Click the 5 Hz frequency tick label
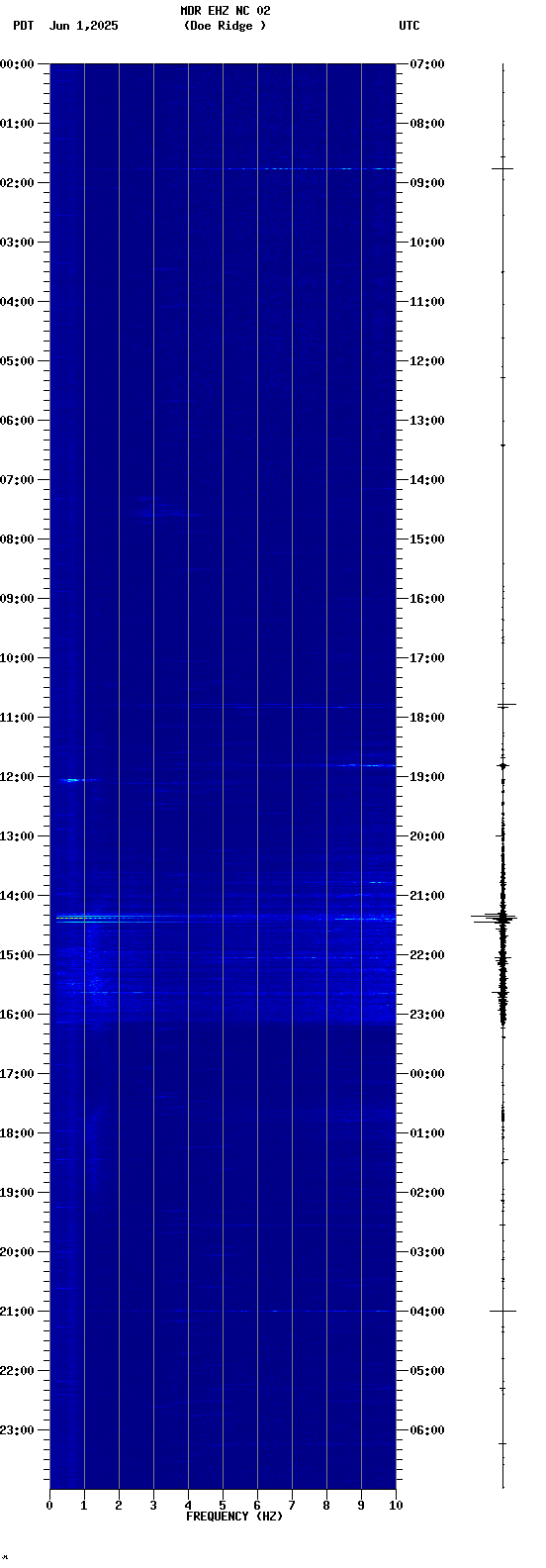The width and height of the screenshot is (546, 1568). [x=223, y=1506]
